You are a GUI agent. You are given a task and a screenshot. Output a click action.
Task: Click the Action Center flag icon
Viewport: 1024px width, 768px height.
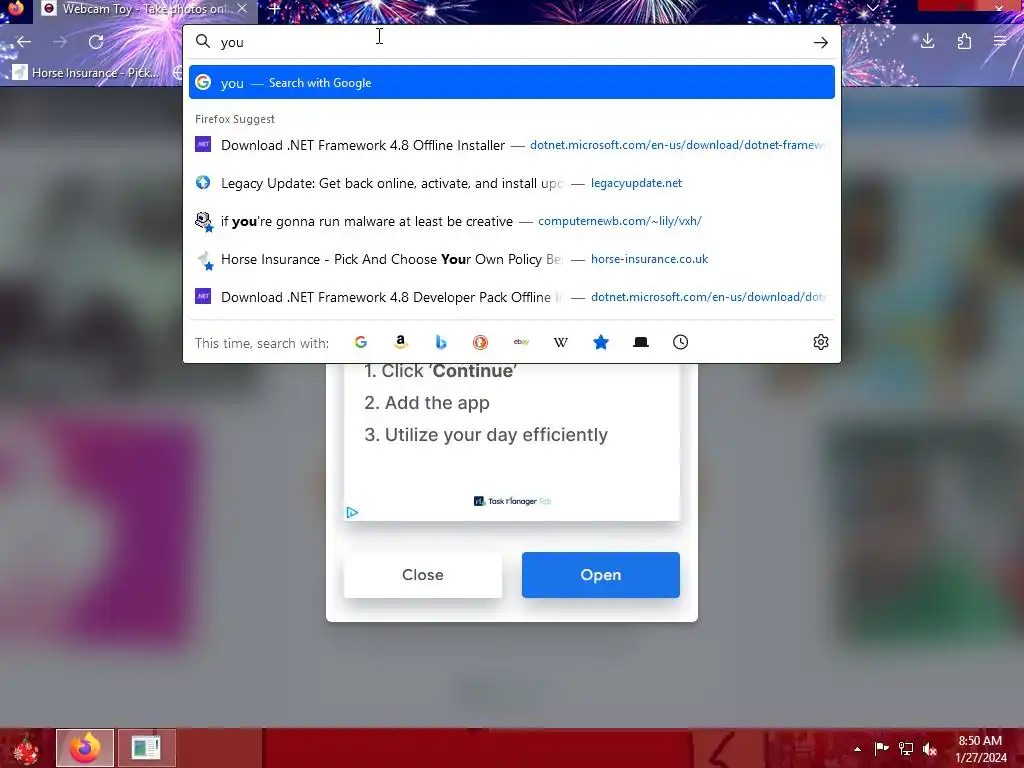[x=881, y=749]
